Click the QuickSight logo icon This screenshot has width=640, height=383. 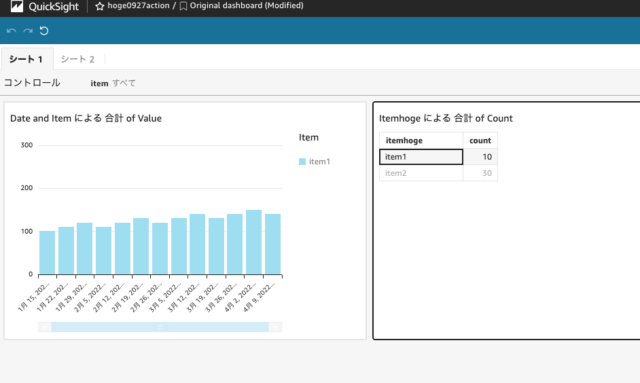[x=17, y=6]
